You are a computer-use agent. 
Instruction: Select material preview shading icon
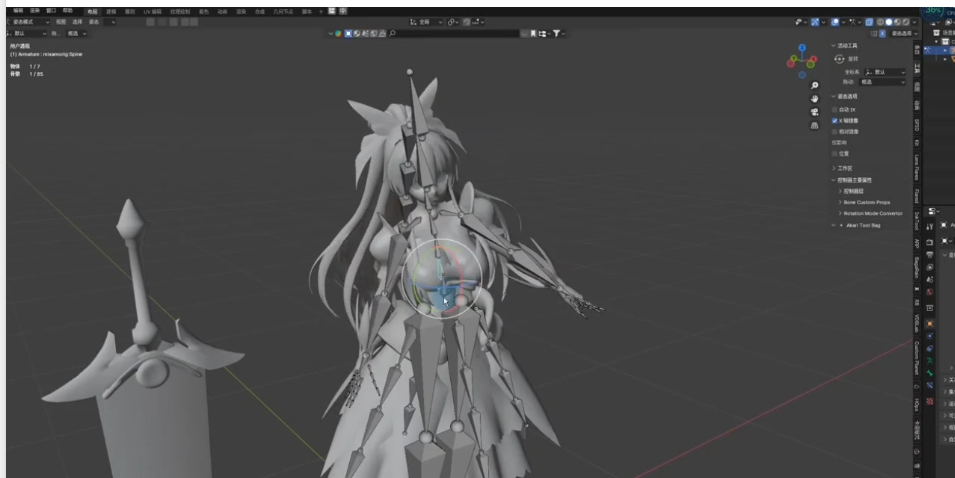coord(897,22)
